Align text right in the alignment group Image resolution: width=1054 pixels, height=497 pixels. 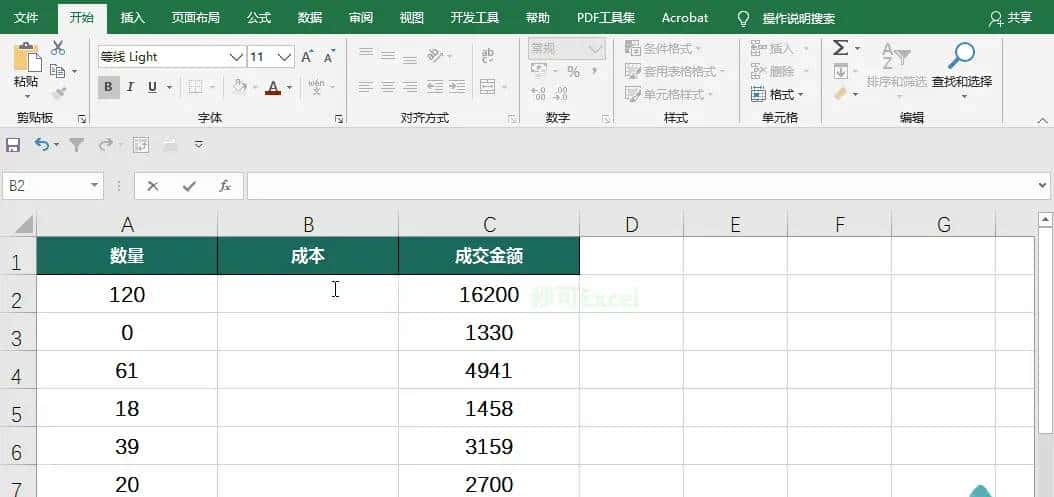click(x=410, y=87)
